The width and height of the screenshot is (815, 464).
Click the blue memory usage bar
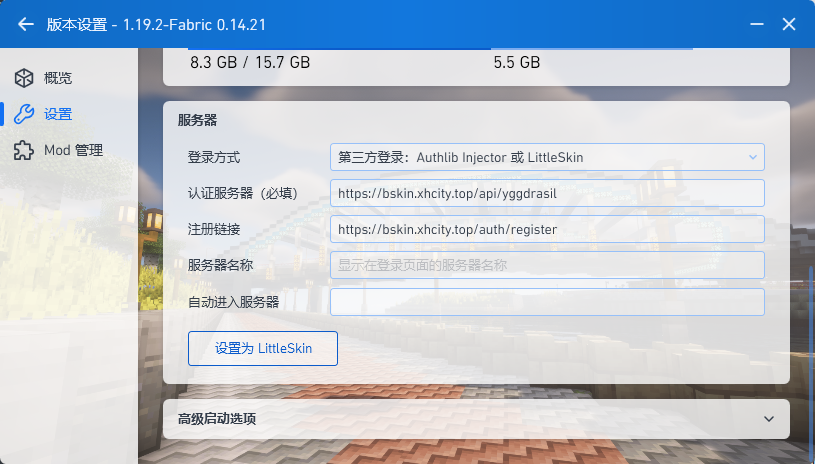(340, 47)
